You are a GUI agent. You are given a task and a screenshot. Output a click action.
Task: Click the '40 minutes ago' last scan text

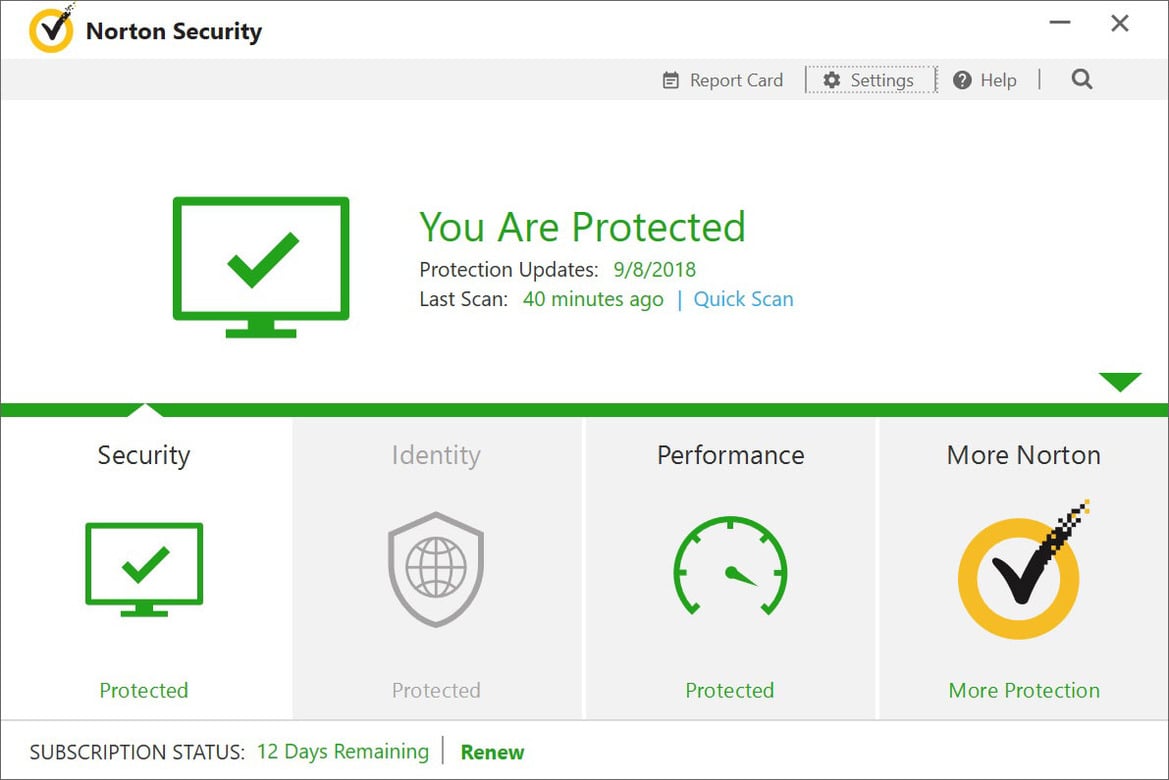[593, 299]
